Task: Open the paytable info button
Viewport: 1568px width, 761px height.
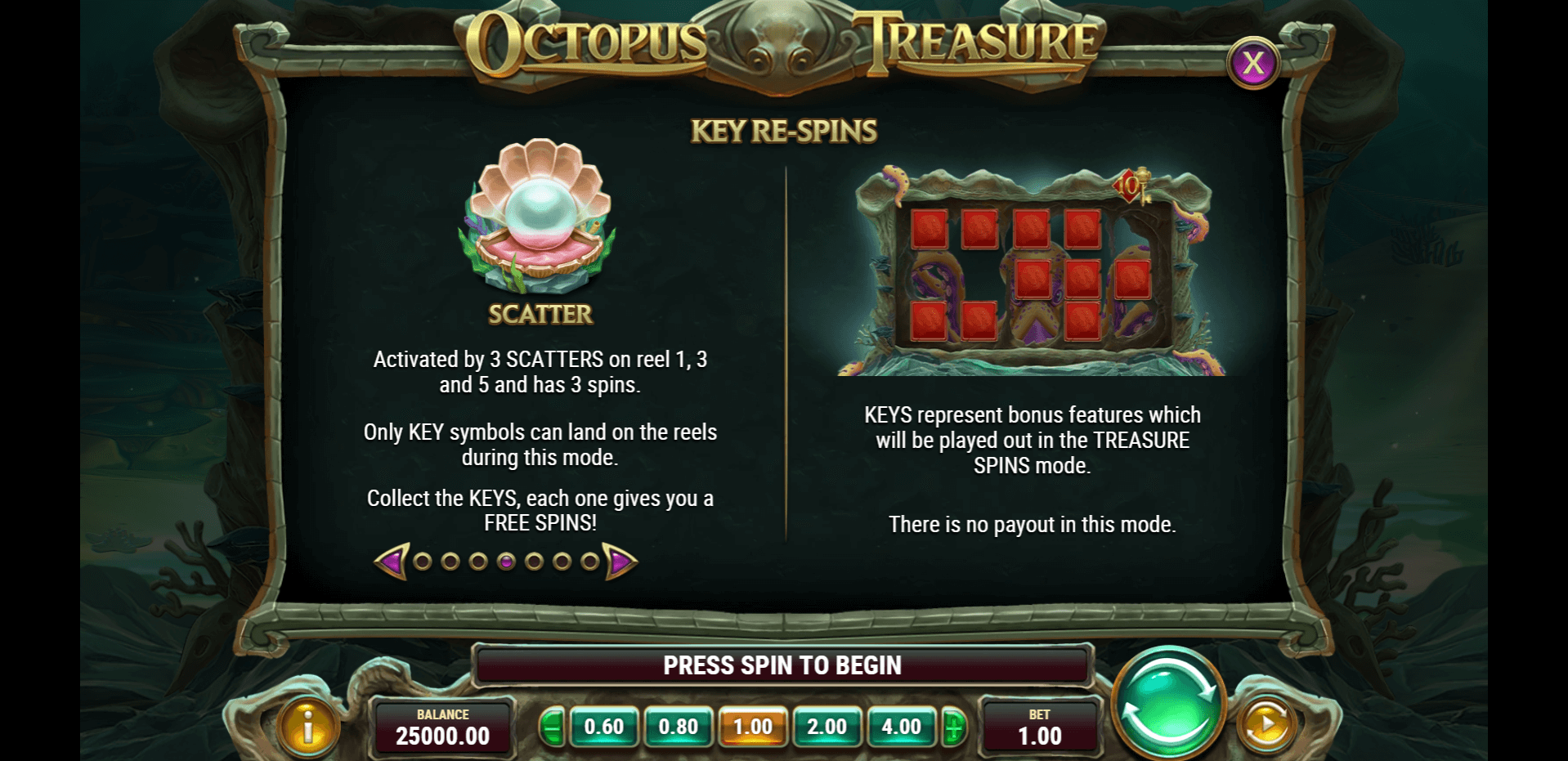Action: (307, 727)
